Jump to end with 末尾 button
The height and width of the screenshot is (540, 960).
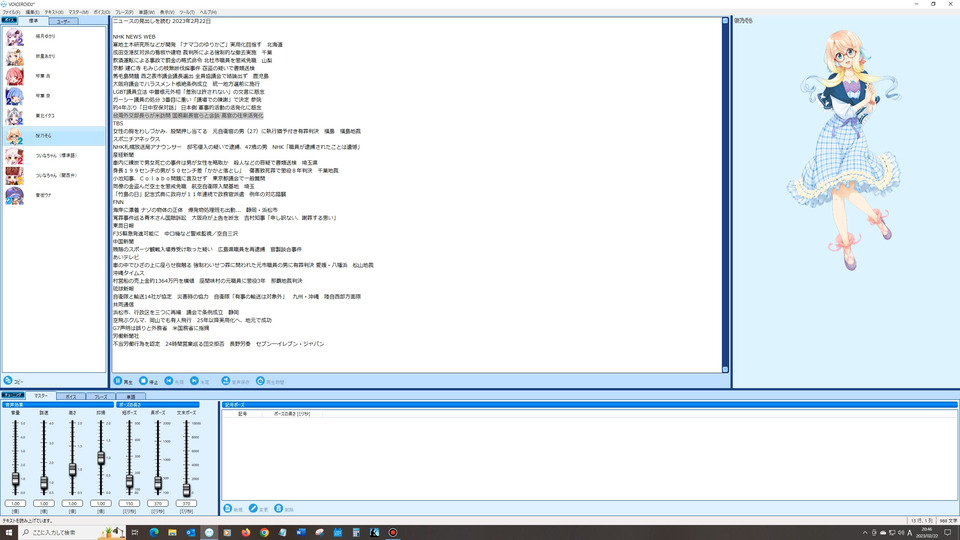pyautogui.click(x=200, y=381)
